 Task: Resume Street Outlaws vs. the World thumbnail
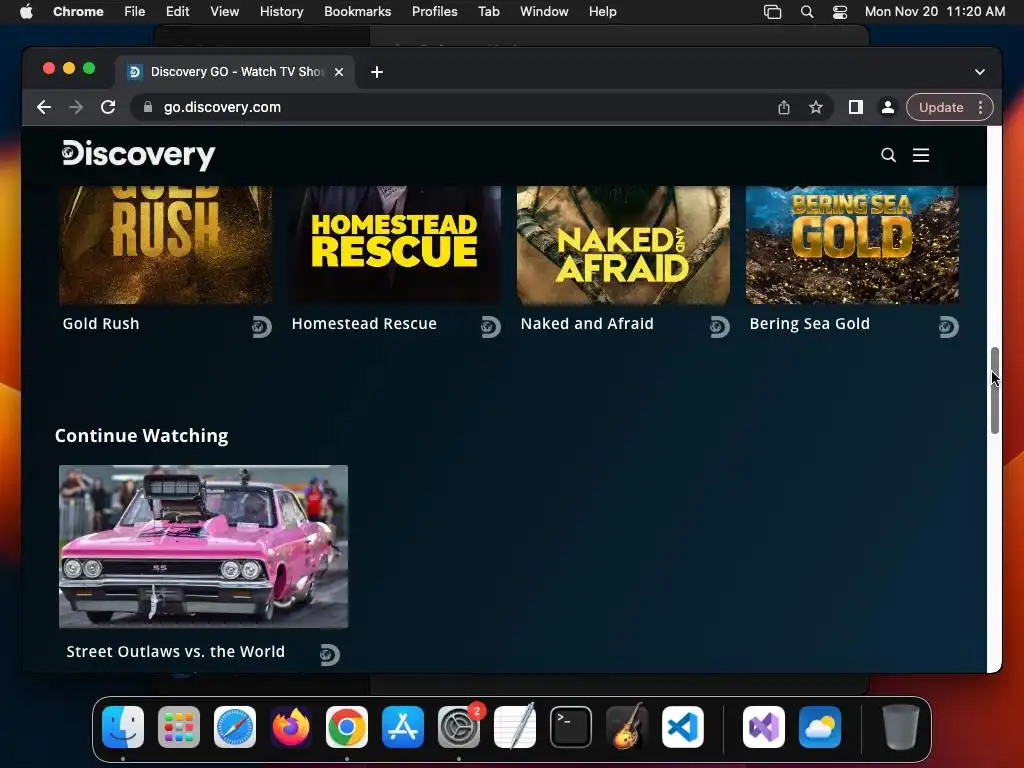pyautogui.click(x=203, y=547)
